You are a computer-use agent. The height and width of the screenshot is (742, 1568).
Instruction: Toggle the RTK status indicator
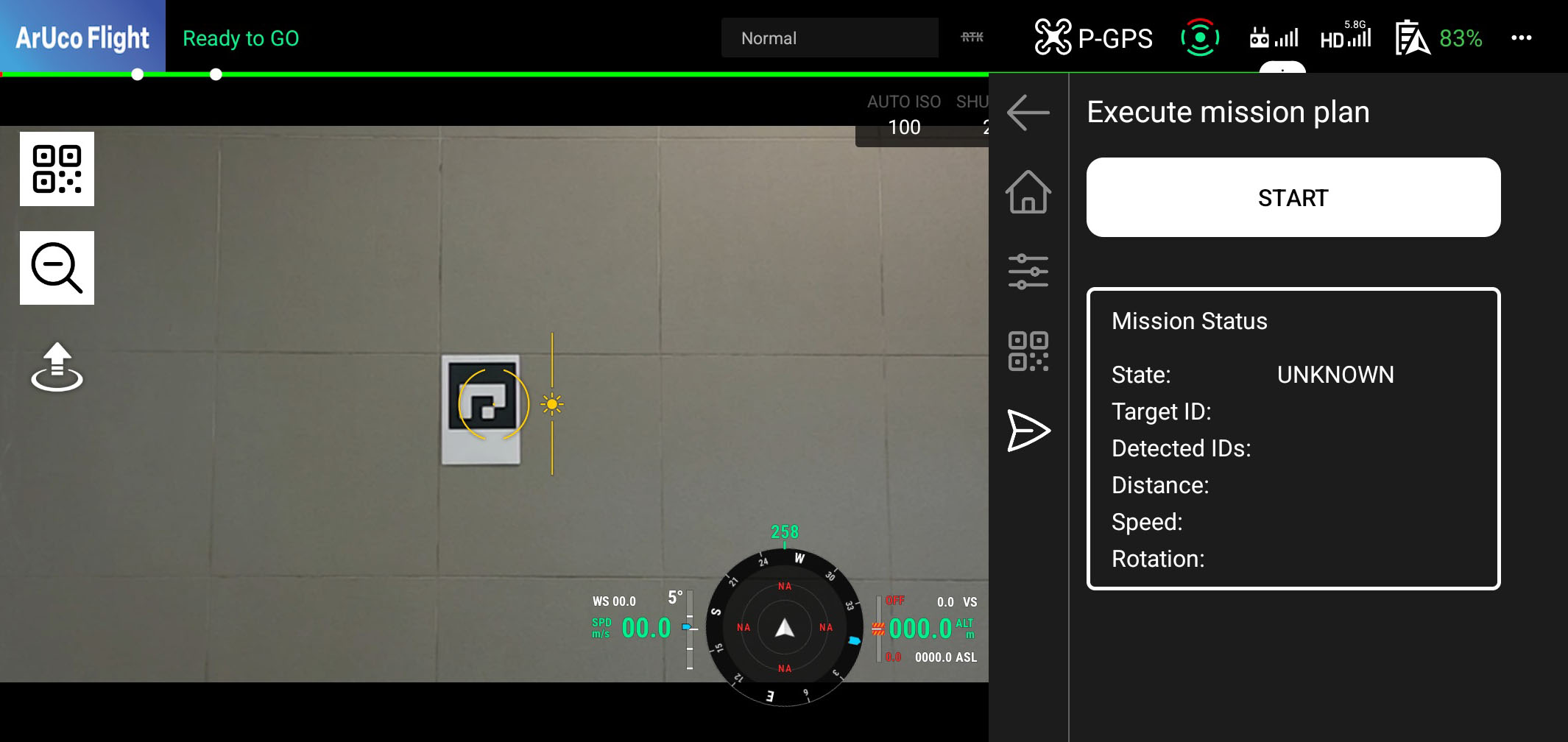click(x=972, y=37)
